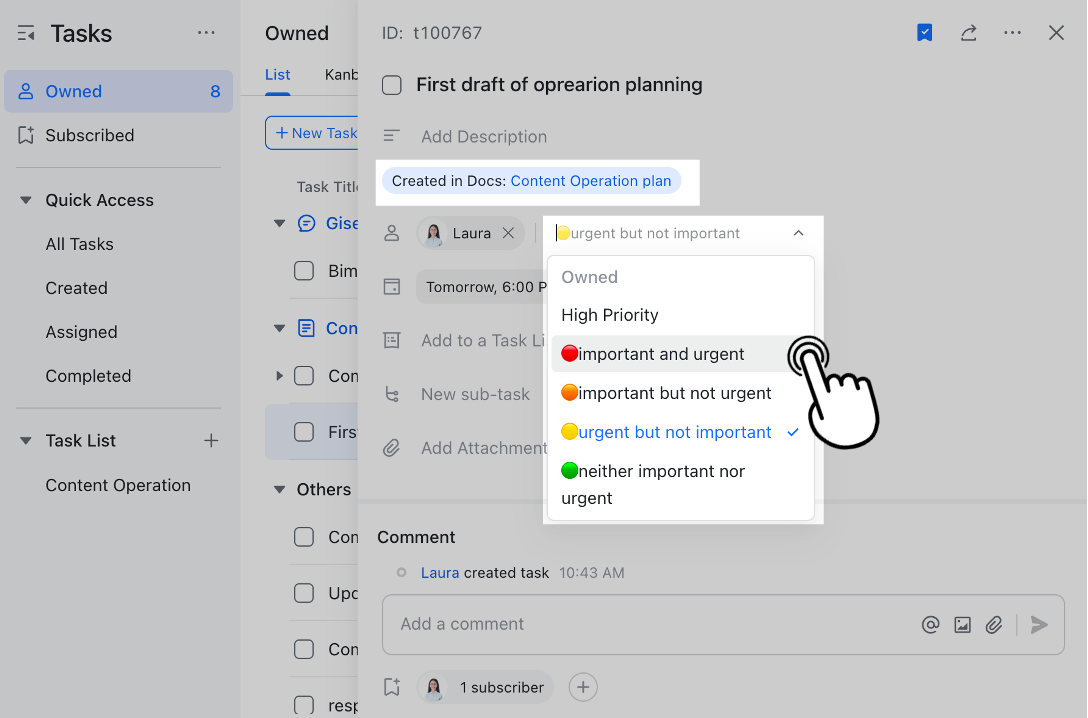Collapse the priority dropdown using its chevron
This screenshot has height=718, width=1088.
point(798,233)
